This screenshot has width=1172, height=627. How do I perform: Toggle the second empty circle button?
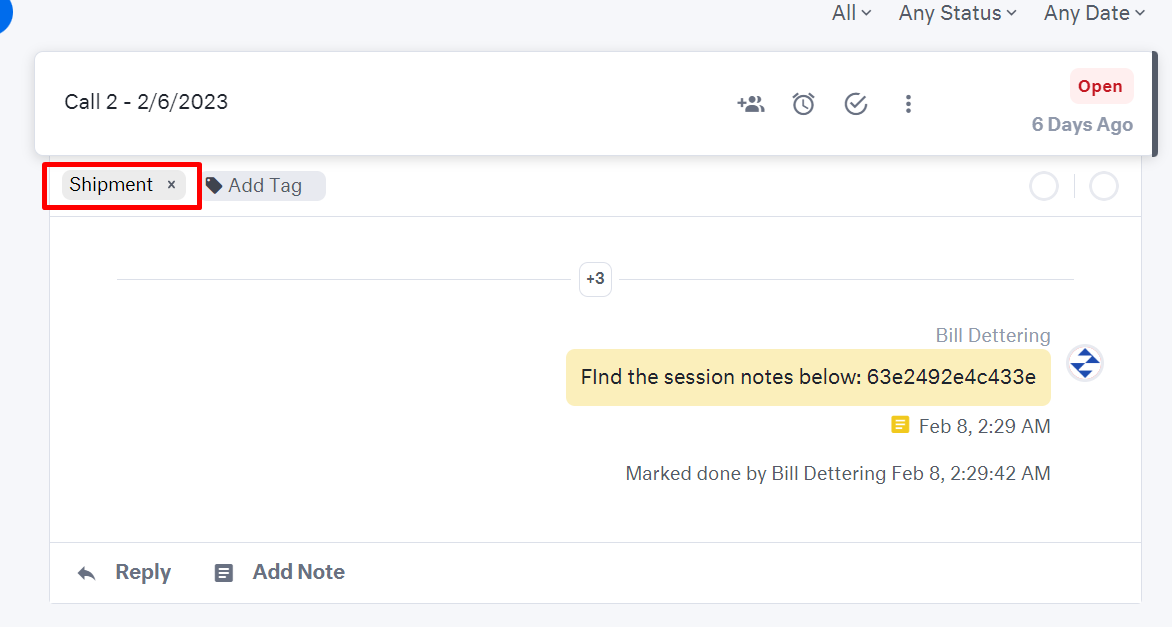tap(1104, 186)
